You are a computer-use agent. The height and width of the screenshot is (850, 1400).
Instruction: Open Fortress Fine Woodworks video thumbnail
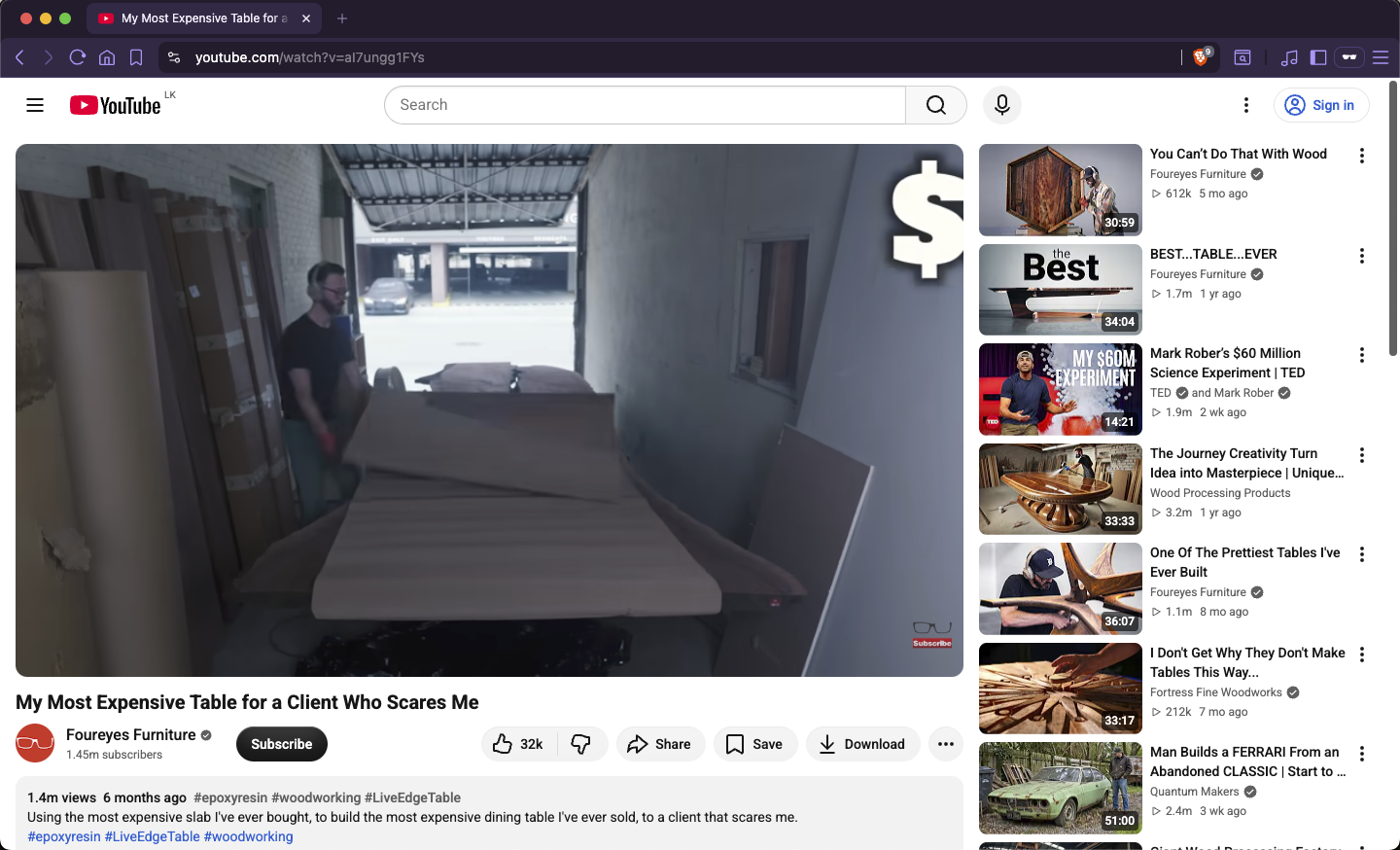pyautogui.click(x=1061, y=689)
